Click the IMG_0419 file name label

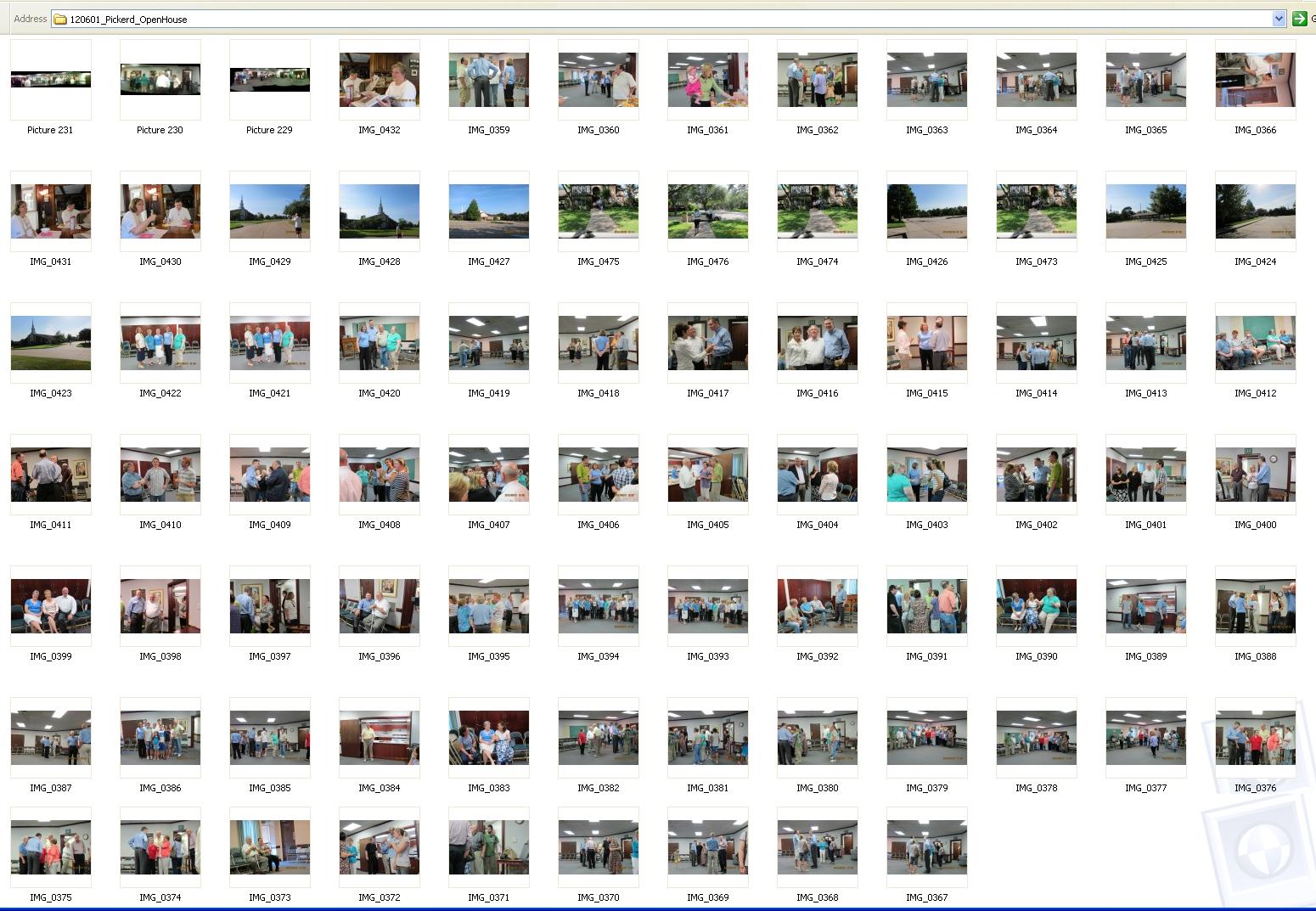point(489,393)
